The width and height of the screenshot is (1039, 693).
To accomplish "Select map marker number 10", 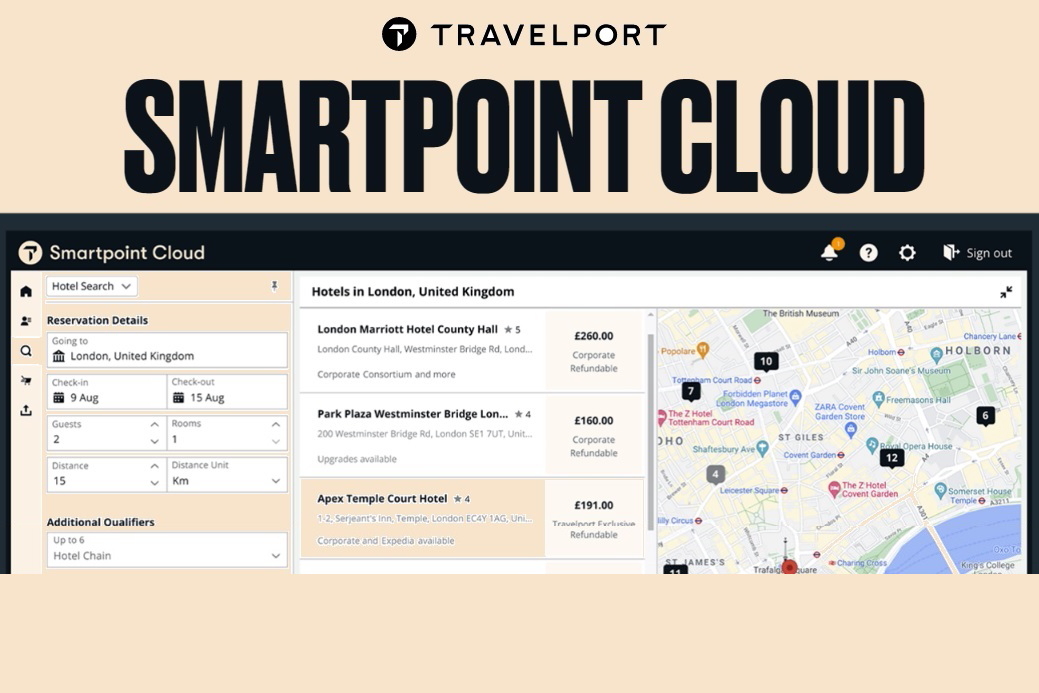I will pos(766,362).
